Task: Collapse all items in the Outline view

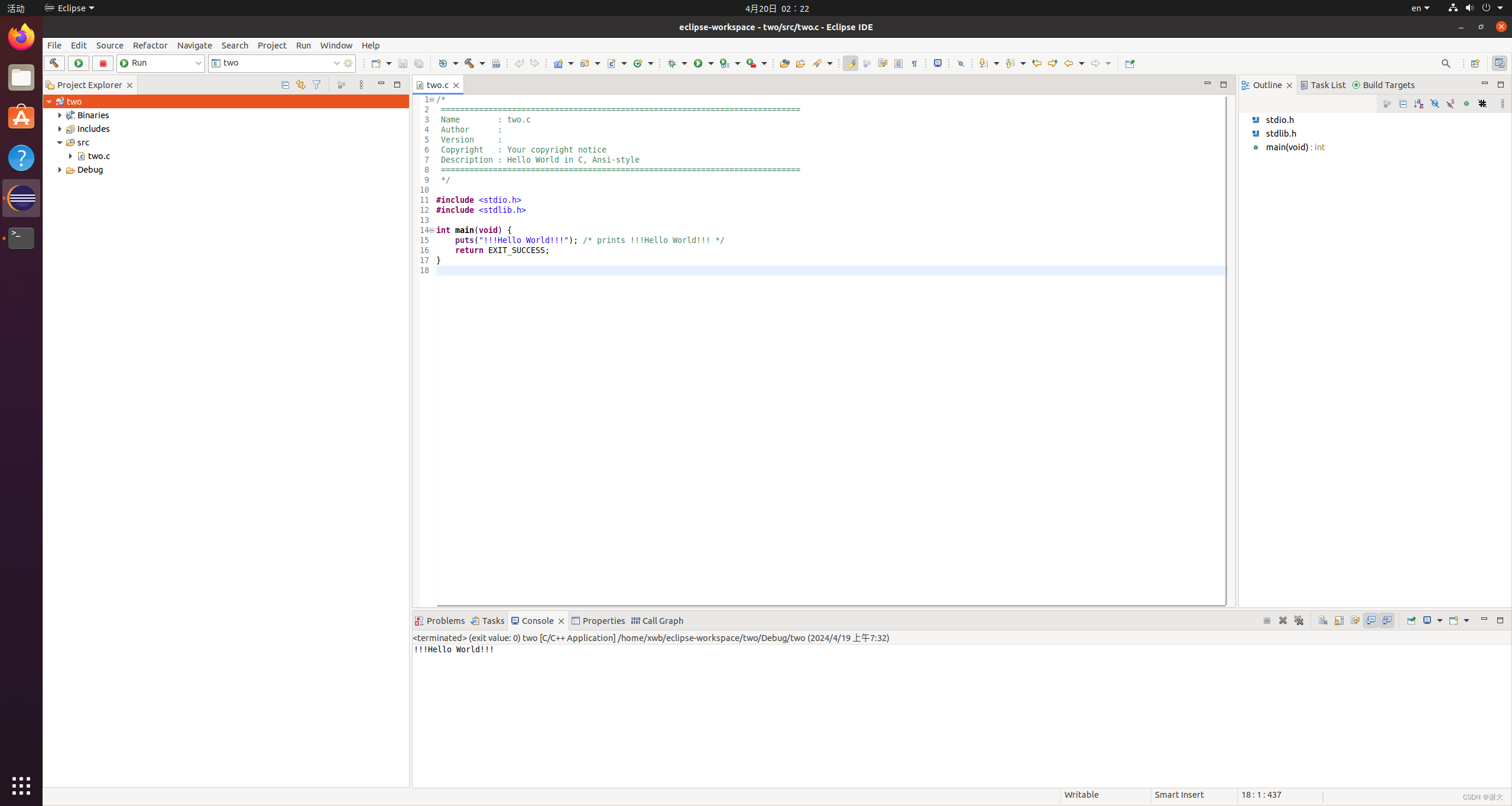Action: (1403, 103)
